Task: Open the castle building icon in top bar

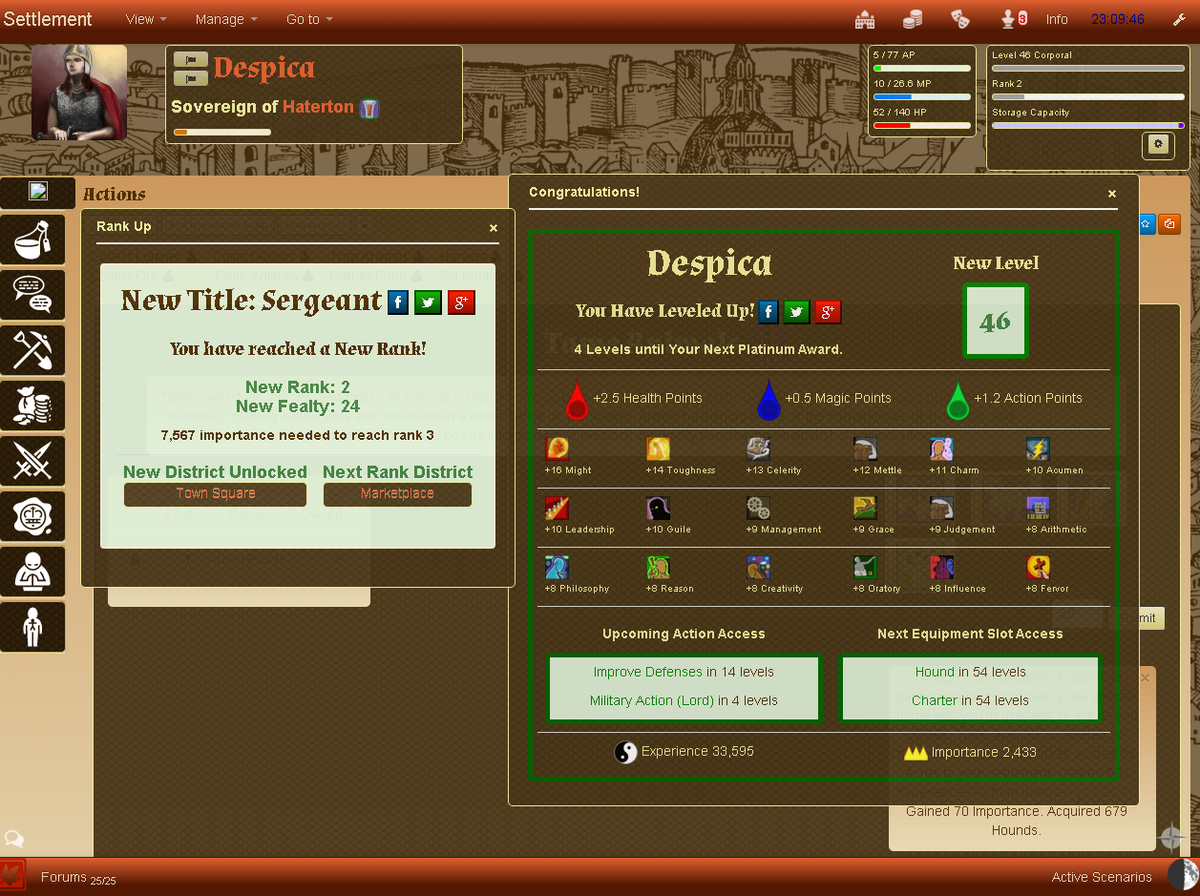Action: 865,19
